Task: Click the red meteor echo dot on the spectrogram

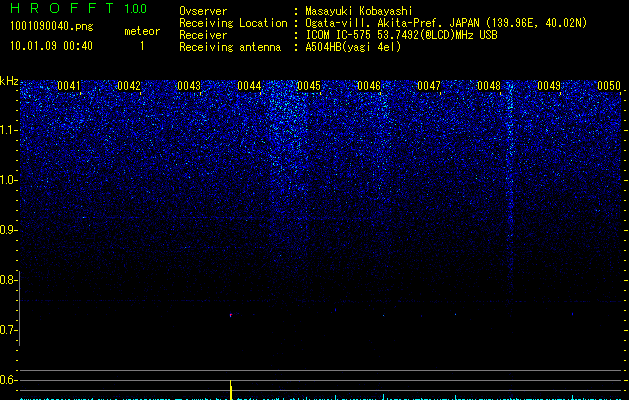Action: [x=231, y=315]
